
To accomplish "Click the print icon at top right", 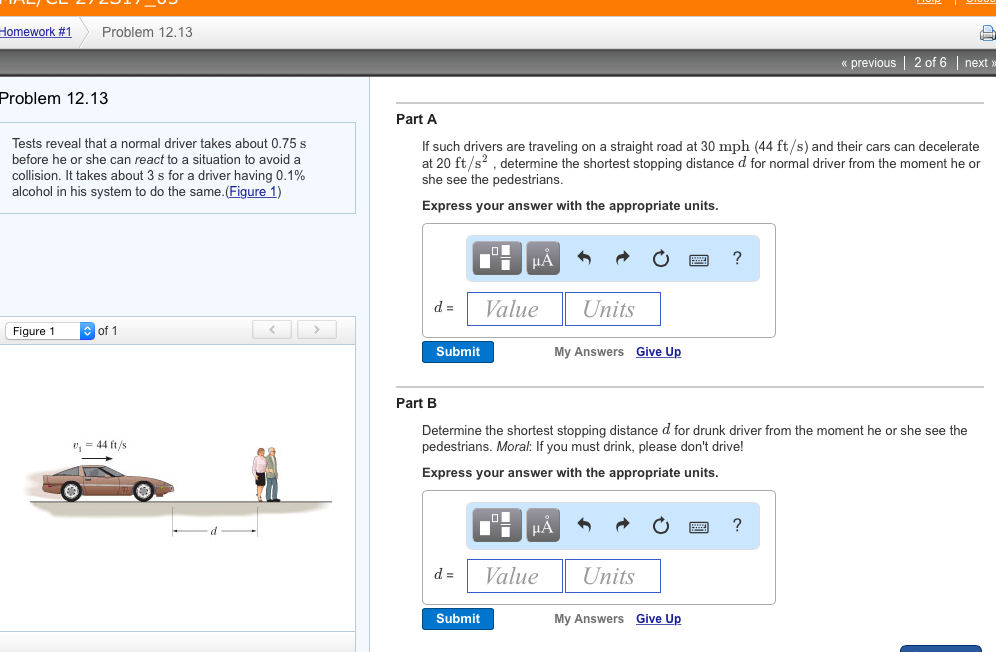I will pyautogui.click(x=988, y=32).
